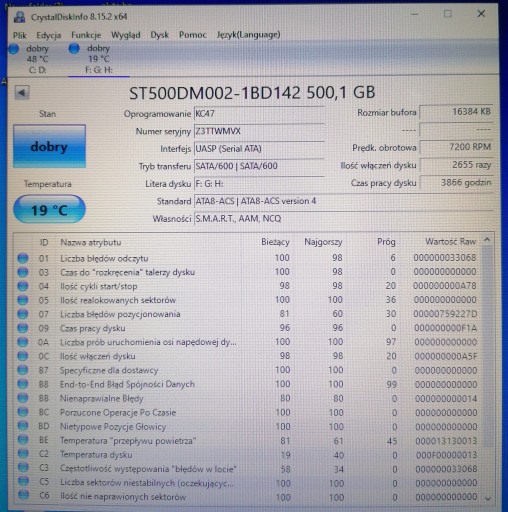Click the status orb for Nienaprawialne Błędy
This screenshot has width=508, height=512.
[x=23, y=398]
